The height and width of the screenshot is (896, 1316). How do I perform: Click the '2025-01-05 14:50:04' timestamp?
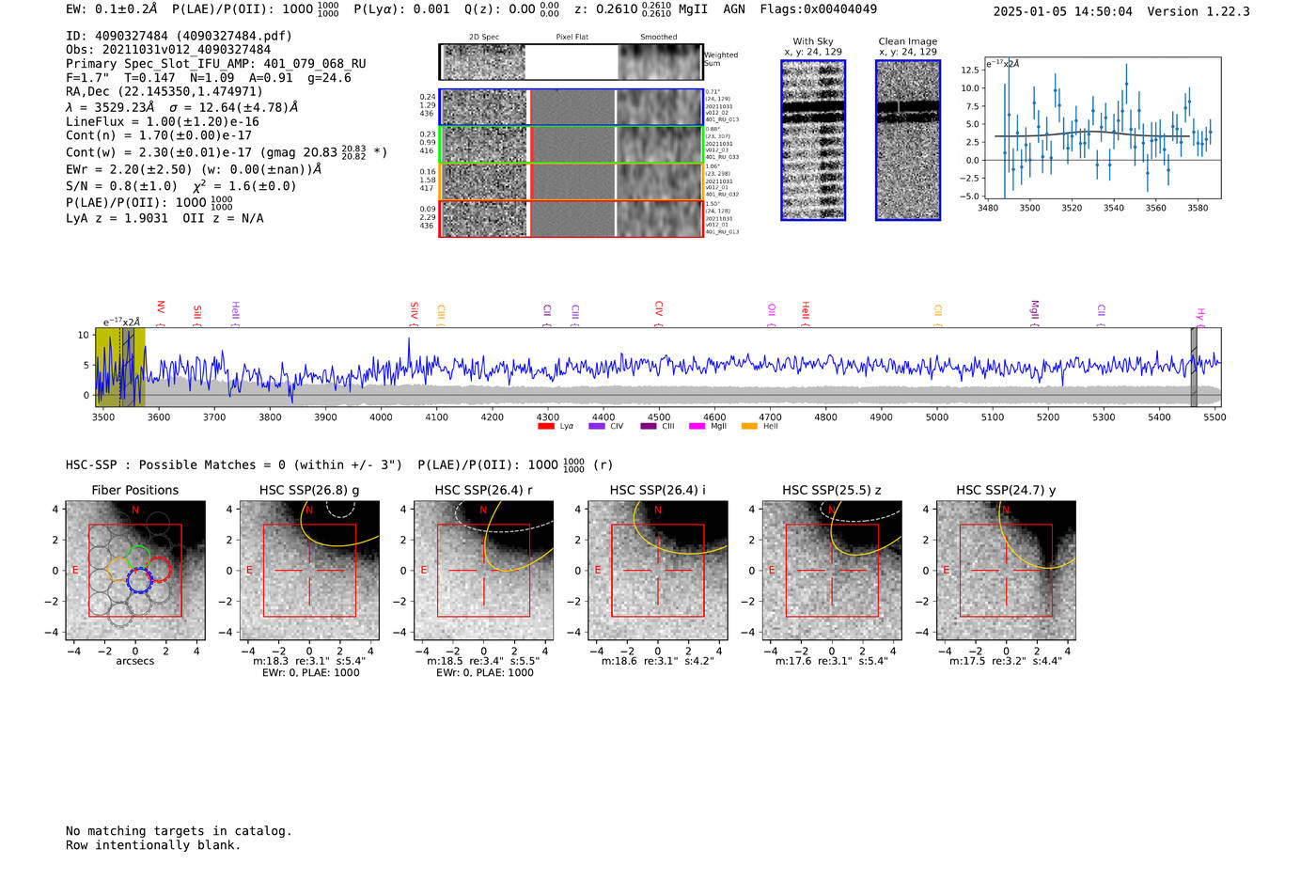click(1062, 11)
